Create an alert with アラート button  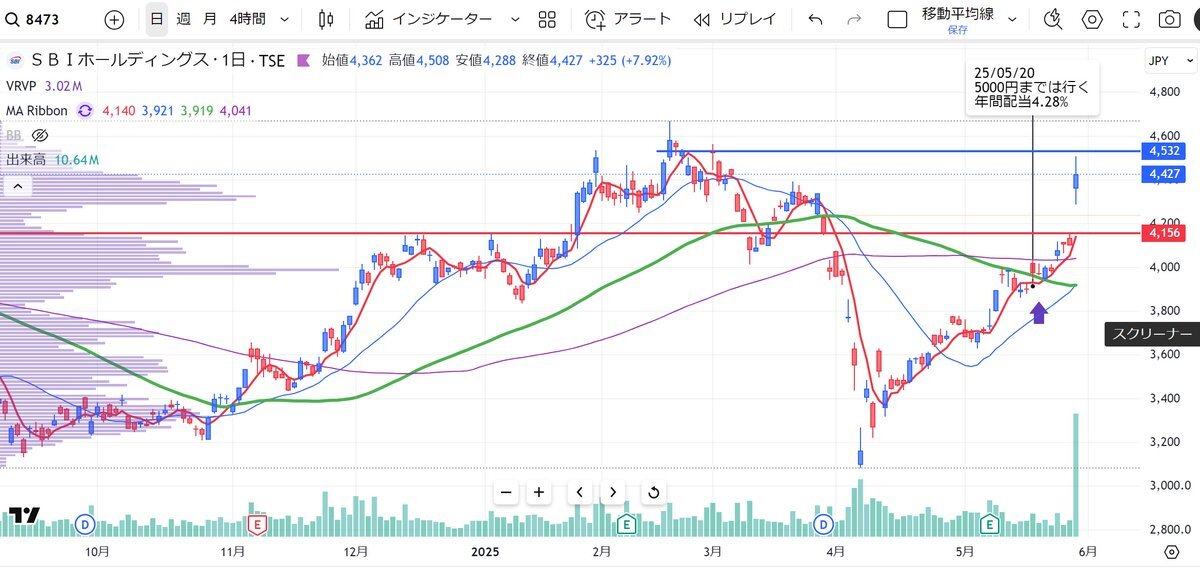[x=628, y=19]
